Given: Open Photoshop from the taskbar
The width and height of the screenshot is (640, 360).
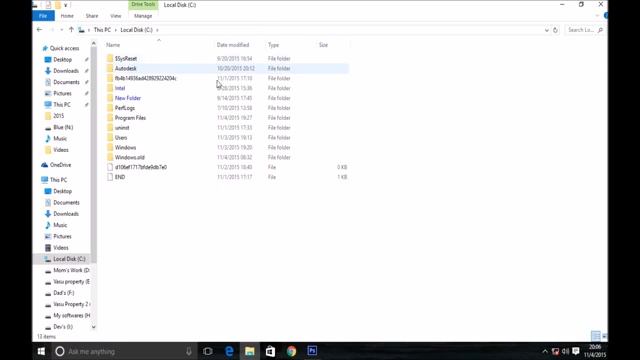Looking at the screenshot, I should point(312,351).
